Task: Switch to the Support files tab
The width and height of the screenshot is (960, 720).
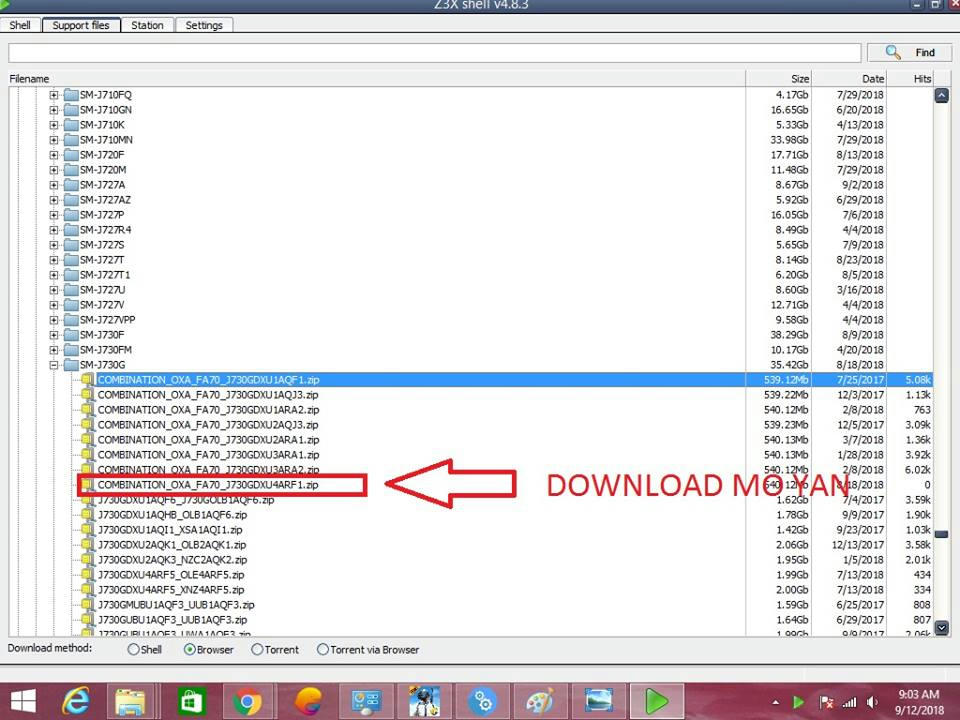Action: tap(80, 25)
